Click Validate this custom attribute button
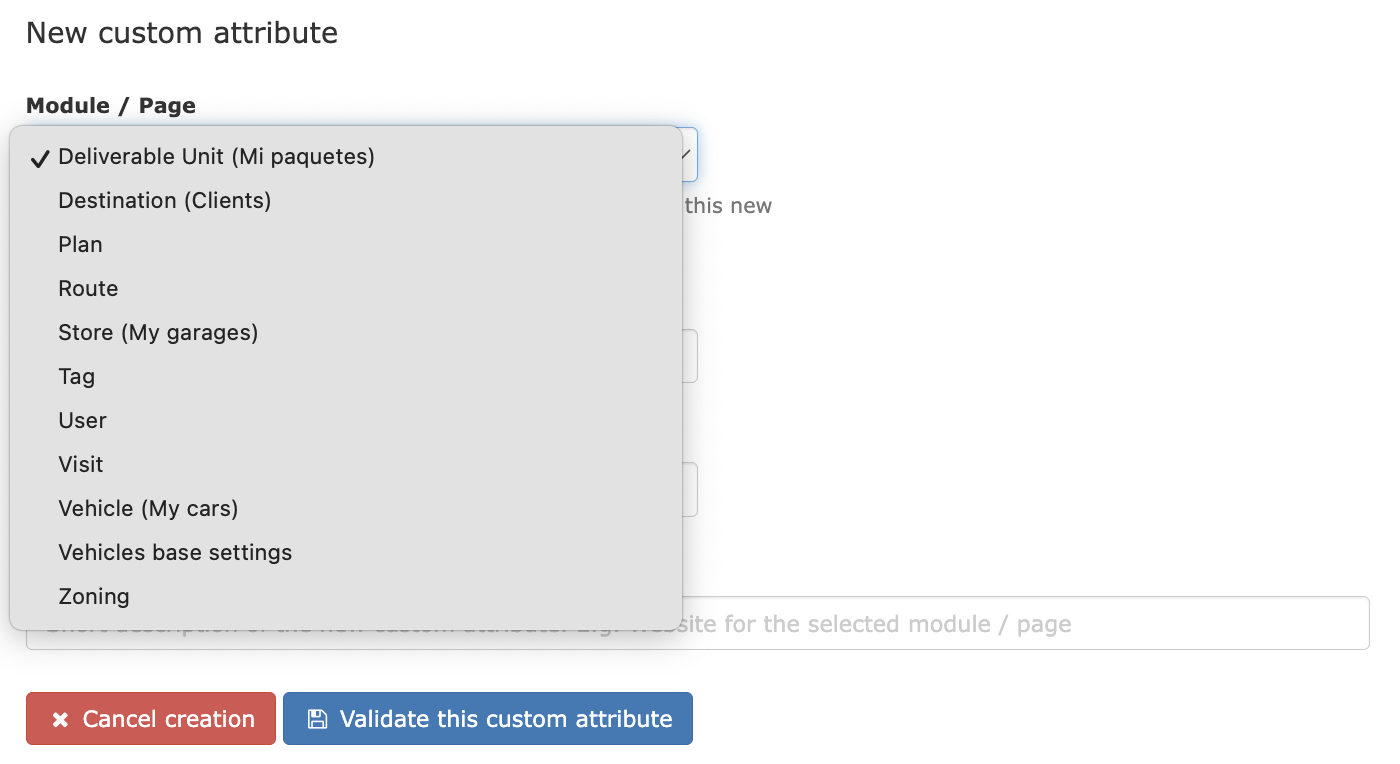Screen dimensions: 1400x764 point(487,719)
